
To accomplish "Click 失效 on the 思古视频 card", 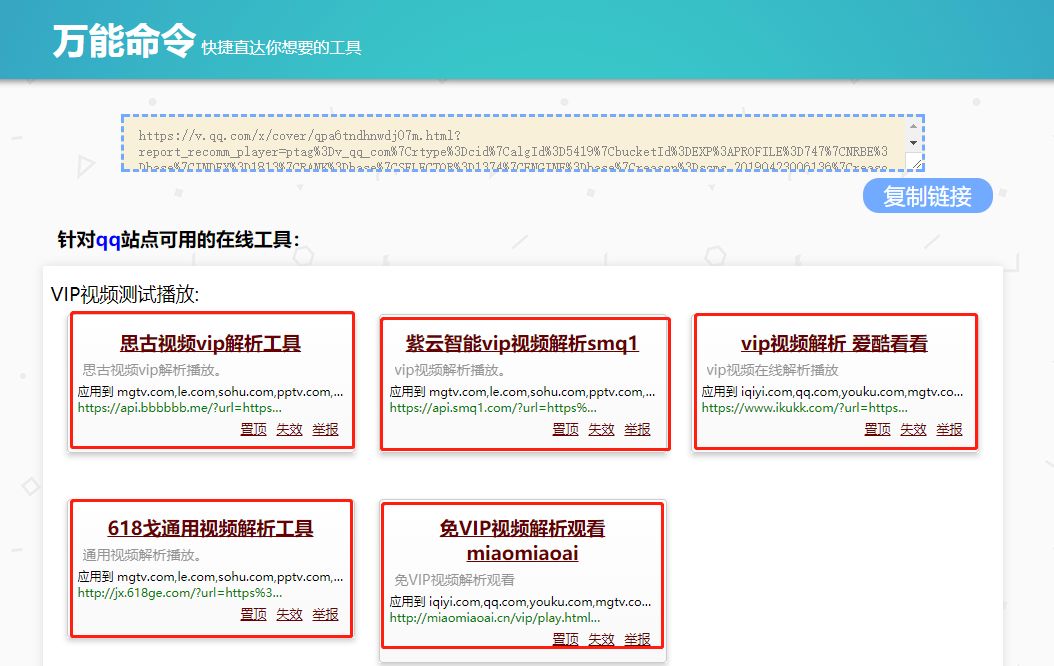I will 289,429.
